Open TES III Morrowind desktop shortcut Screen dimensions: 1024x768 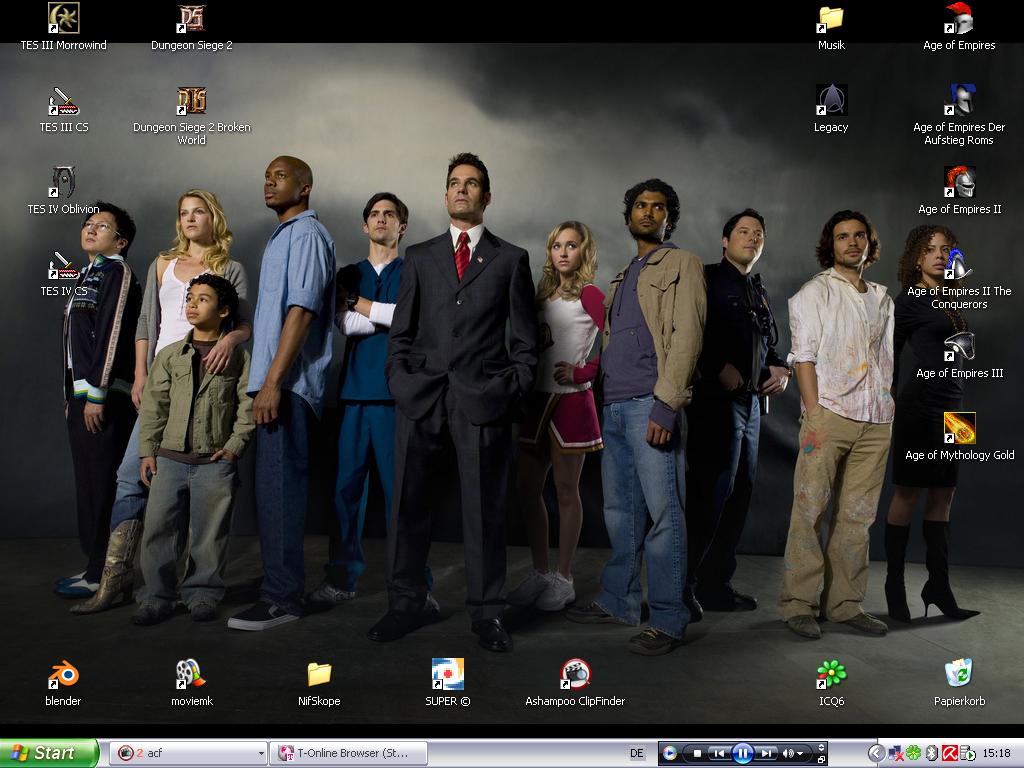coord(64,19)
